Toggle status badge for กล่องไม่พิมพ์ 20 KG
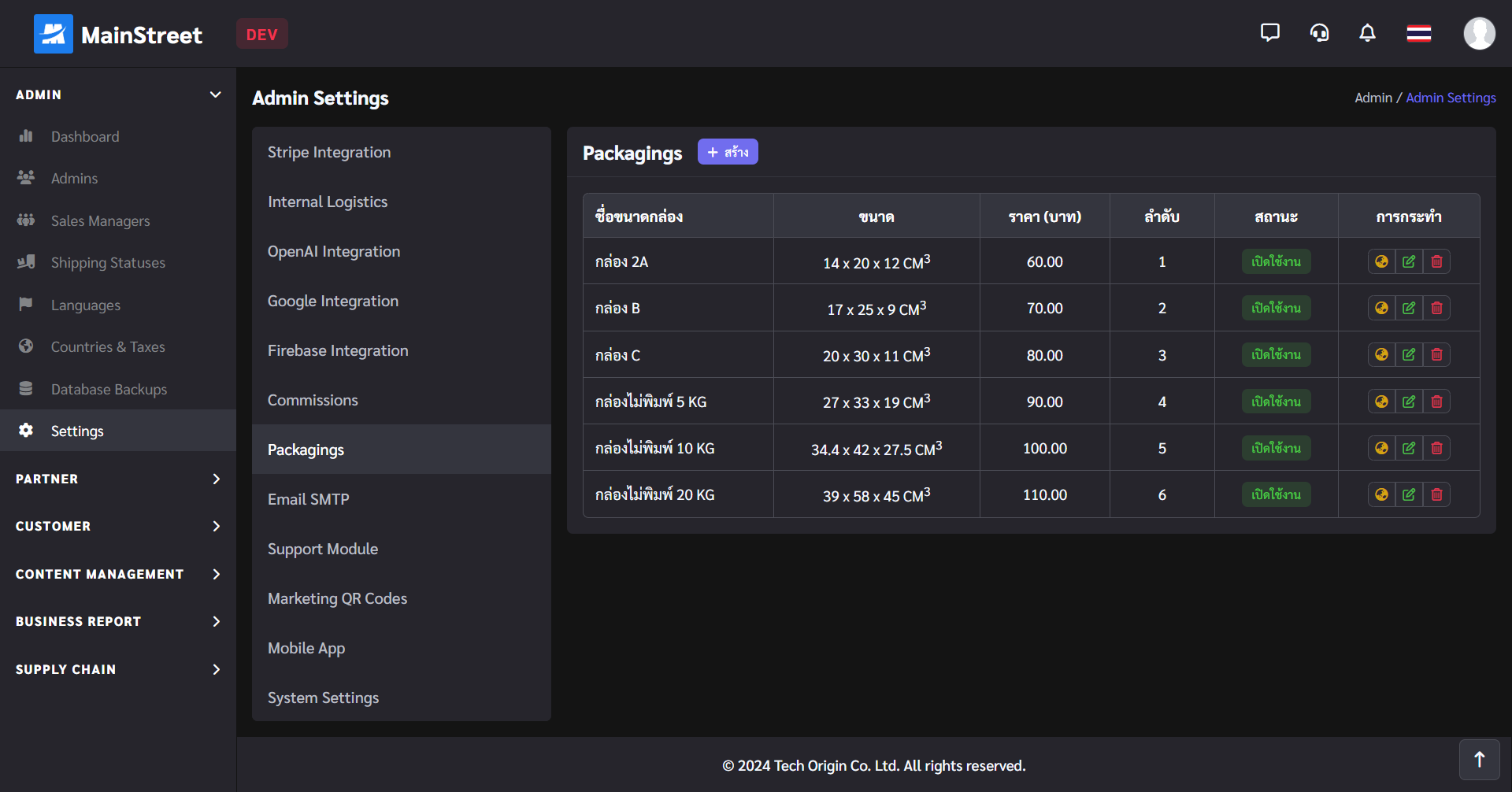This screenshot has width=1512, height=792. coord(1276,494)
